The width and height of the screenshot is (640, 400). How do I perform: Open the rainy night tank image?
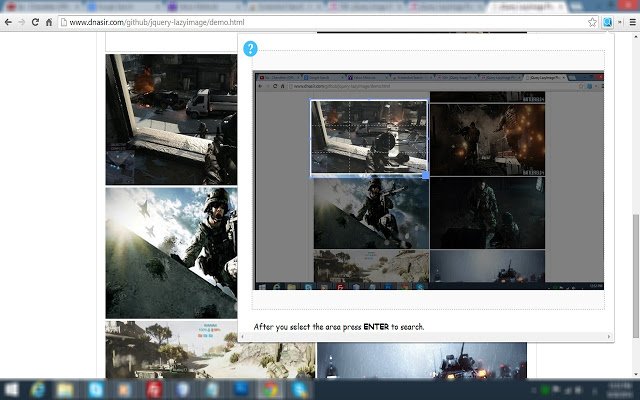[x=422, y=360]
